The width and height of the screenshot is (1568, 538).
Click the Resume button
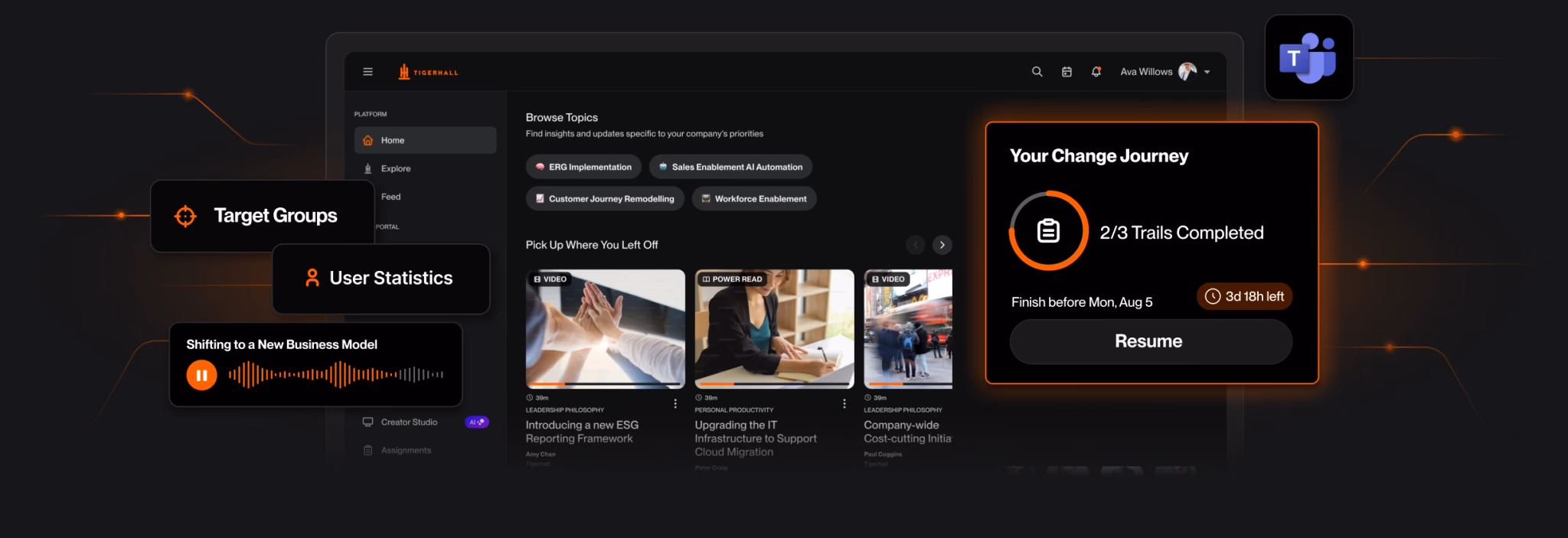[1151, 341]
